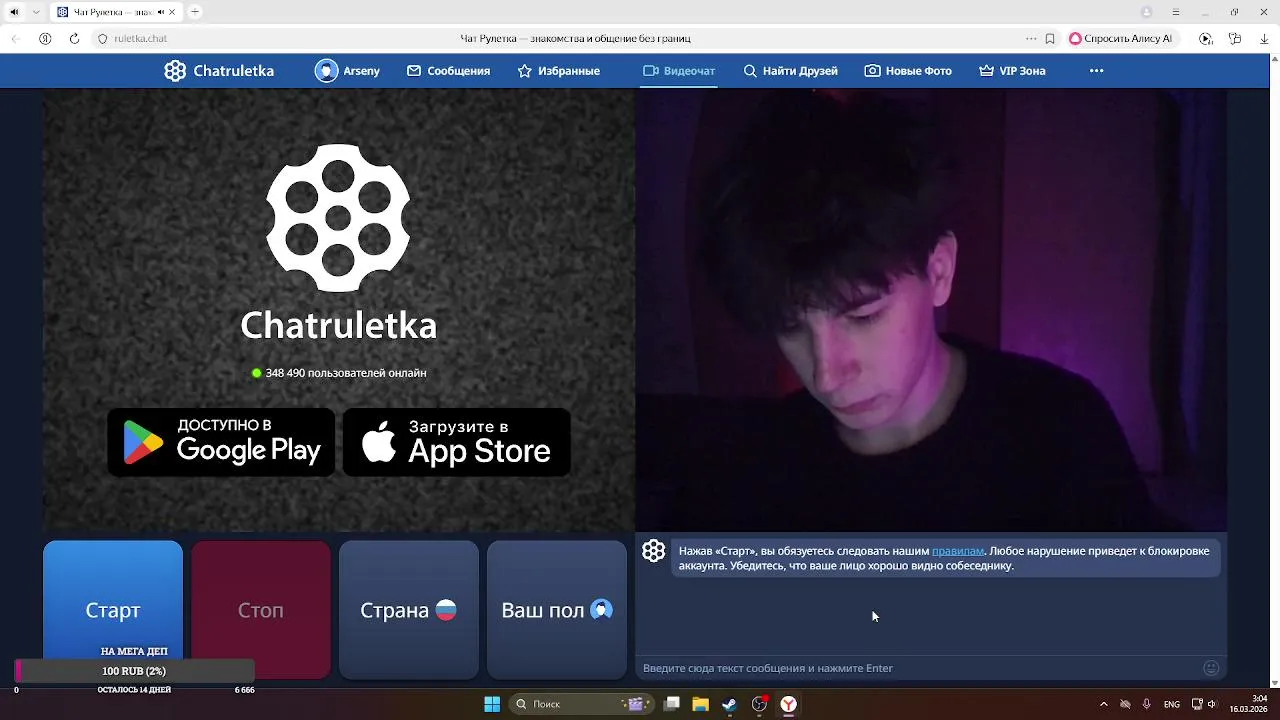Open the Arseny profile menu
The width and height of the screenshot is (1280, 720).
click(x=347, y=71)
